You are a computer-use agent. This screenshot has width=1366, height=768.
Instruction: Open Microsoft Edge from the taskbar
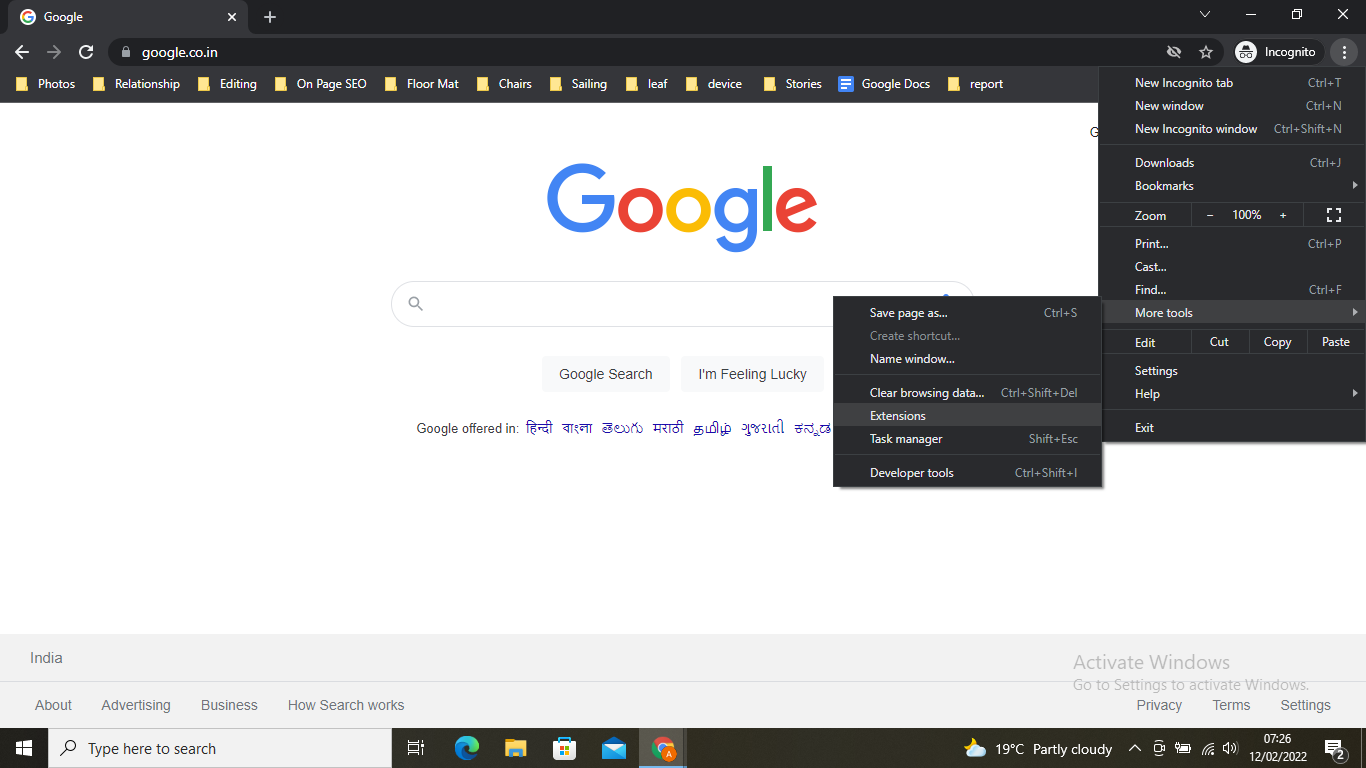467,748
